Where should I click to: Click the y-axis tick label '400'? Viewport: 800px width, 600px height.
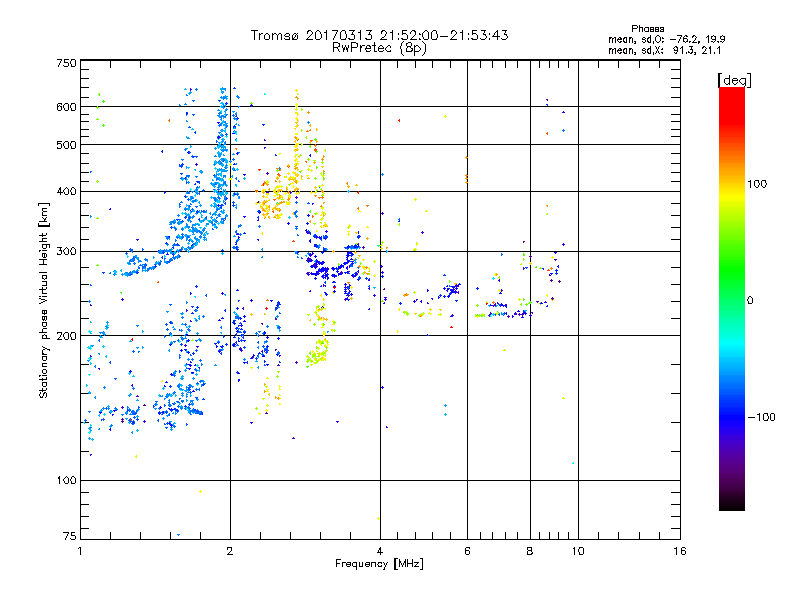coord(66,191)
